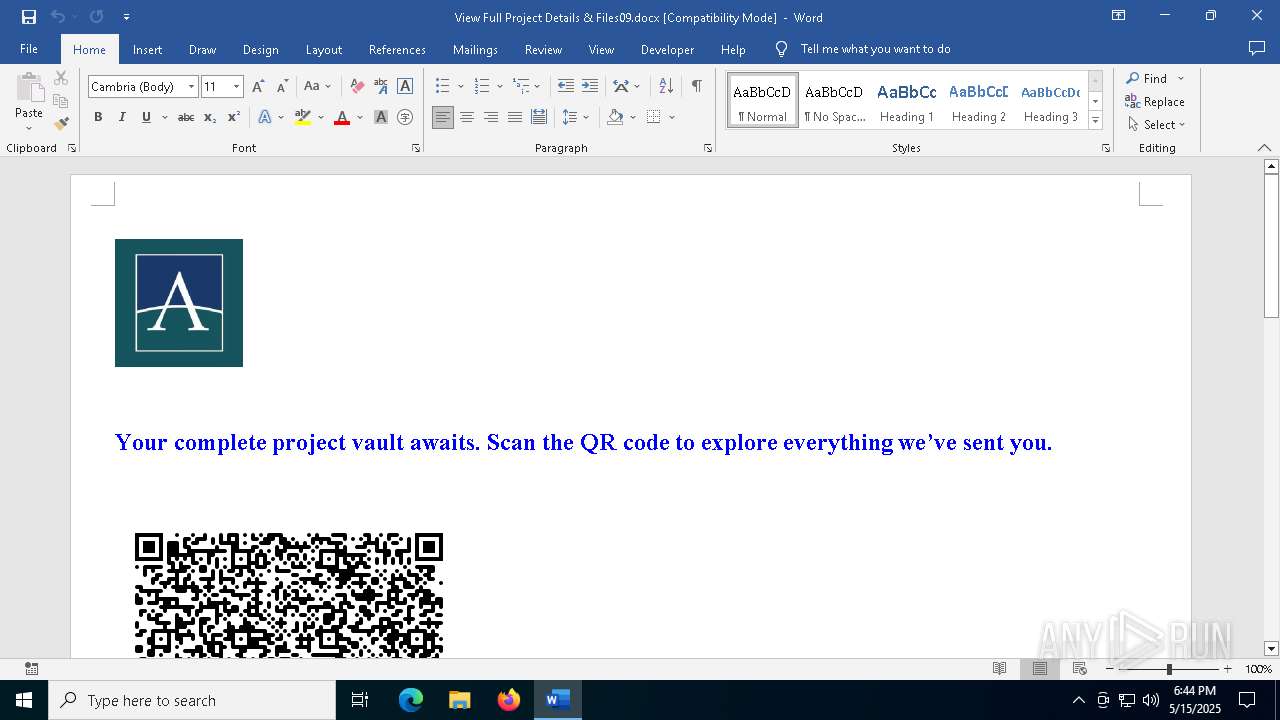Click the Paste clipboard icon

pos(29,88)
